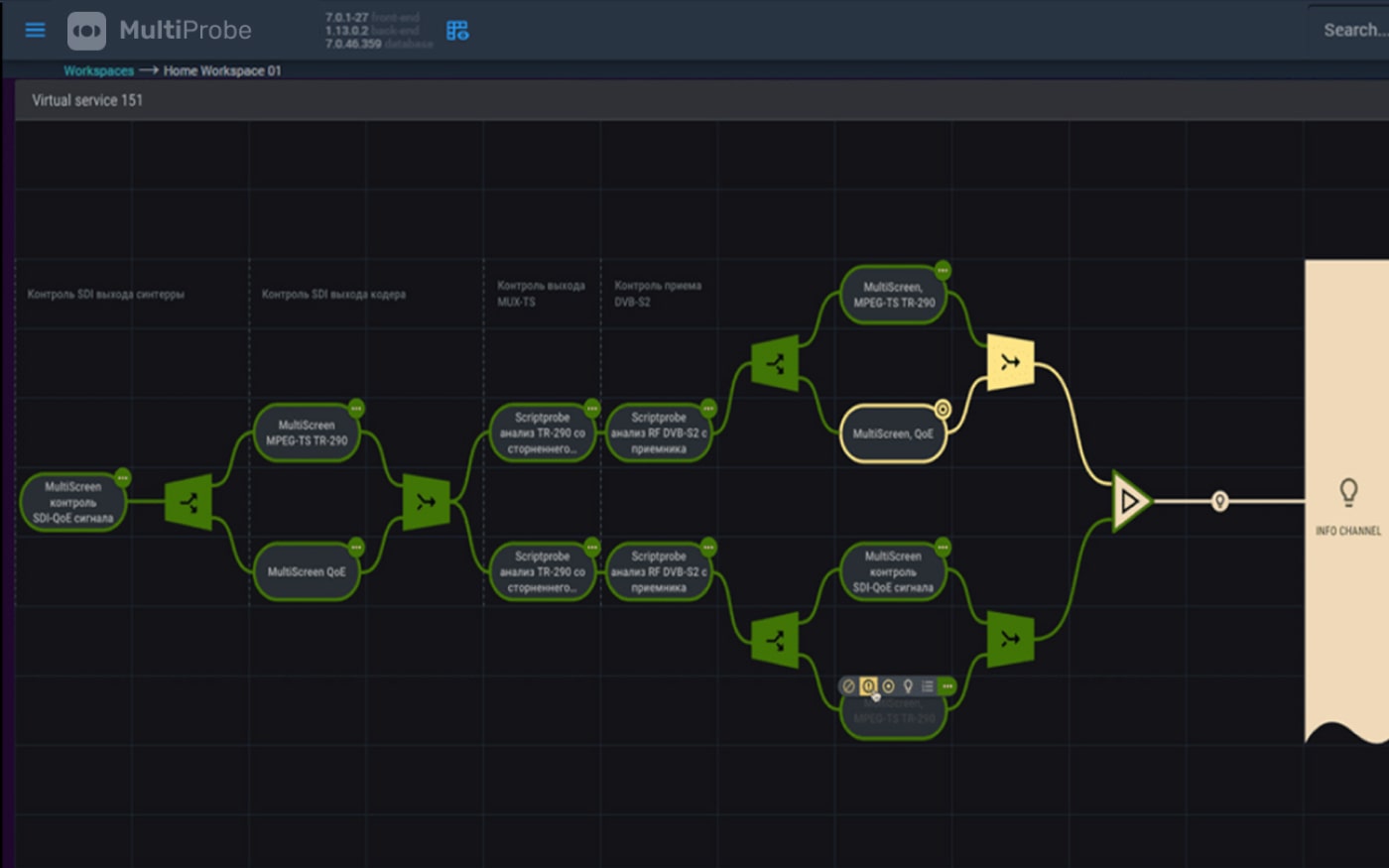This screenshot has width=1389, height=868.
Task: Select right-side MultiScreen контроль SDI-QoE node
Action: [x=893, y=571]
